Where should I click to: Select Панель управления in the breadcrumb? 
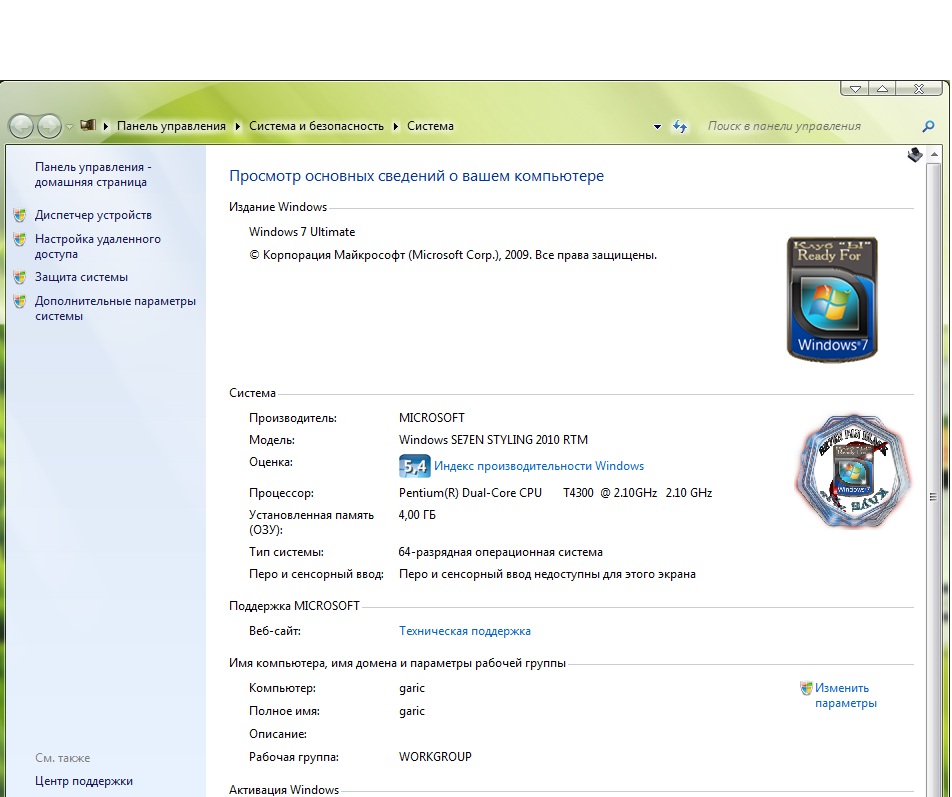pos(171,126)
